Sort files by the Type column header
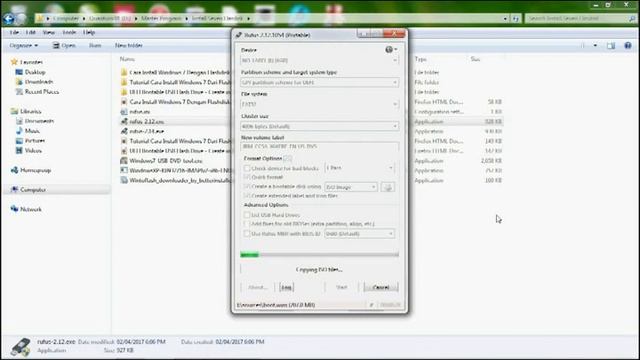Screen dimensions: 640x360 coord(420,59)
